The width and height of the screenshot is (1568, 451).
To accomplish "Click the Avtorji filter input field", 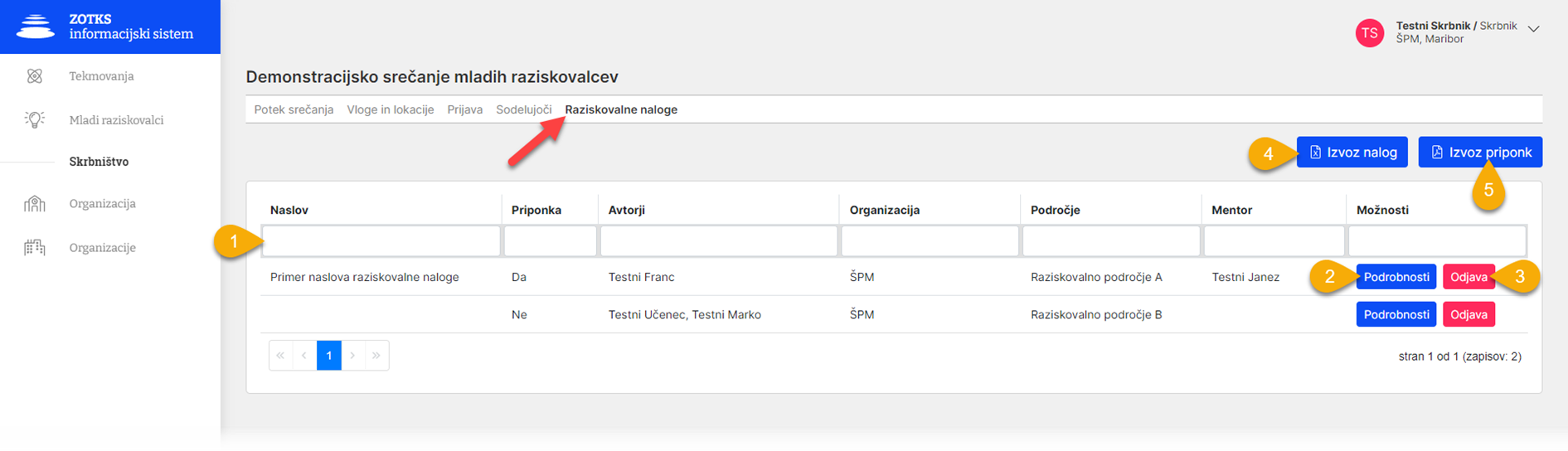I will (x=719, y=240).
